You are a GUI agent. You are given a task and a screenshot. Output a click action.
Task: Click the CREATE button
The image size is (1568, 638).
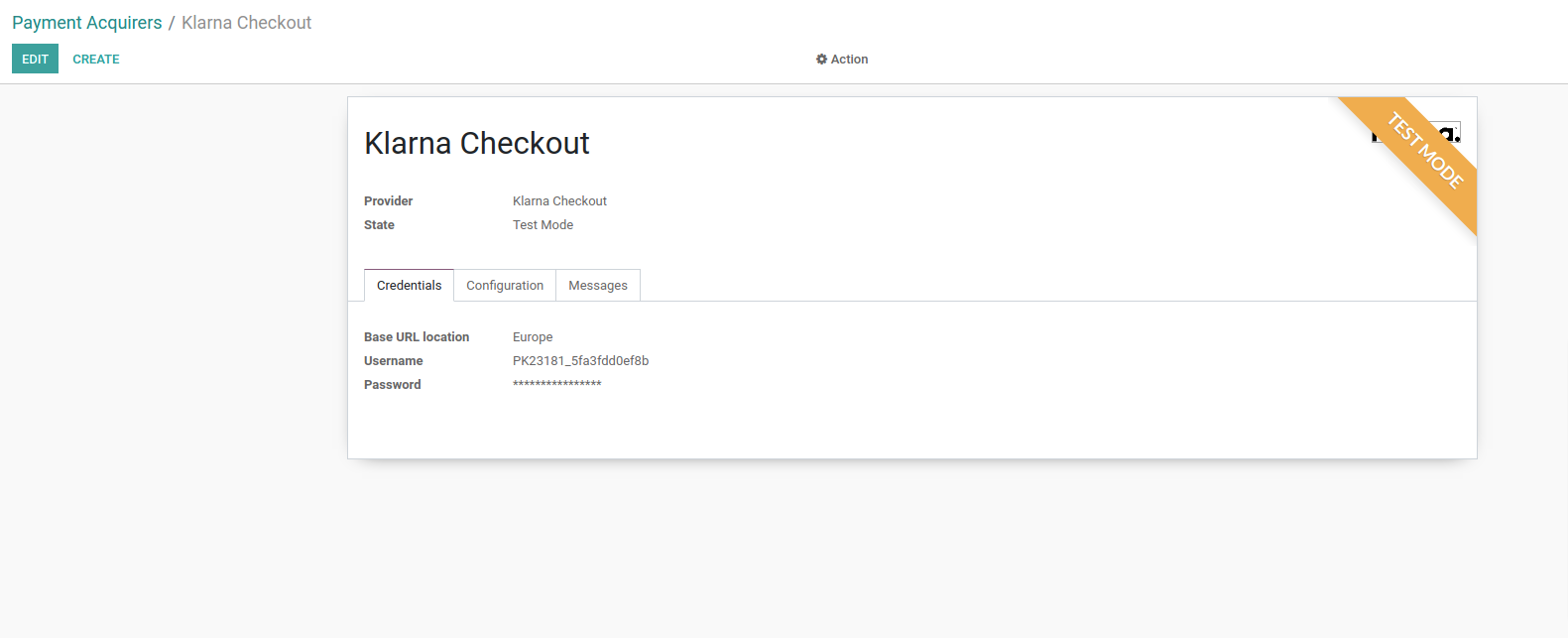coord(96,60)
